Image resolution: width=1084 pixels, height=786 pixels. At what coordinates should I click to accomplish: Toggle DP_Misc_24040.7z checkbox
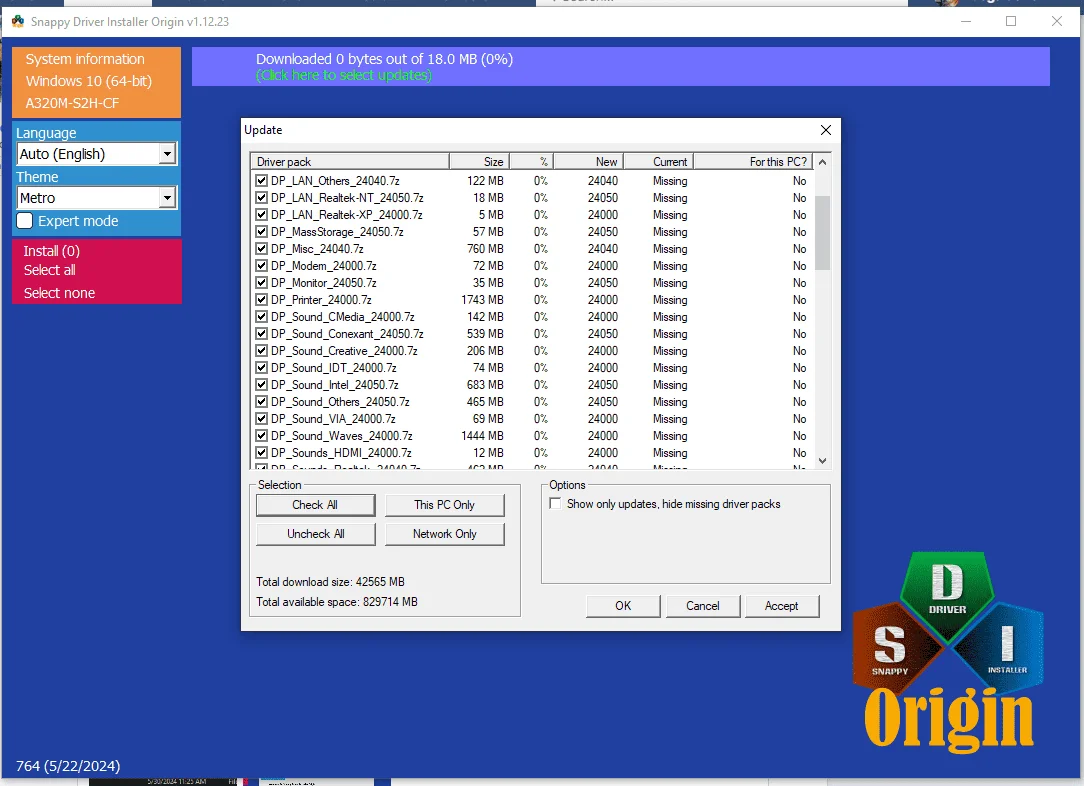click(261, 249)
